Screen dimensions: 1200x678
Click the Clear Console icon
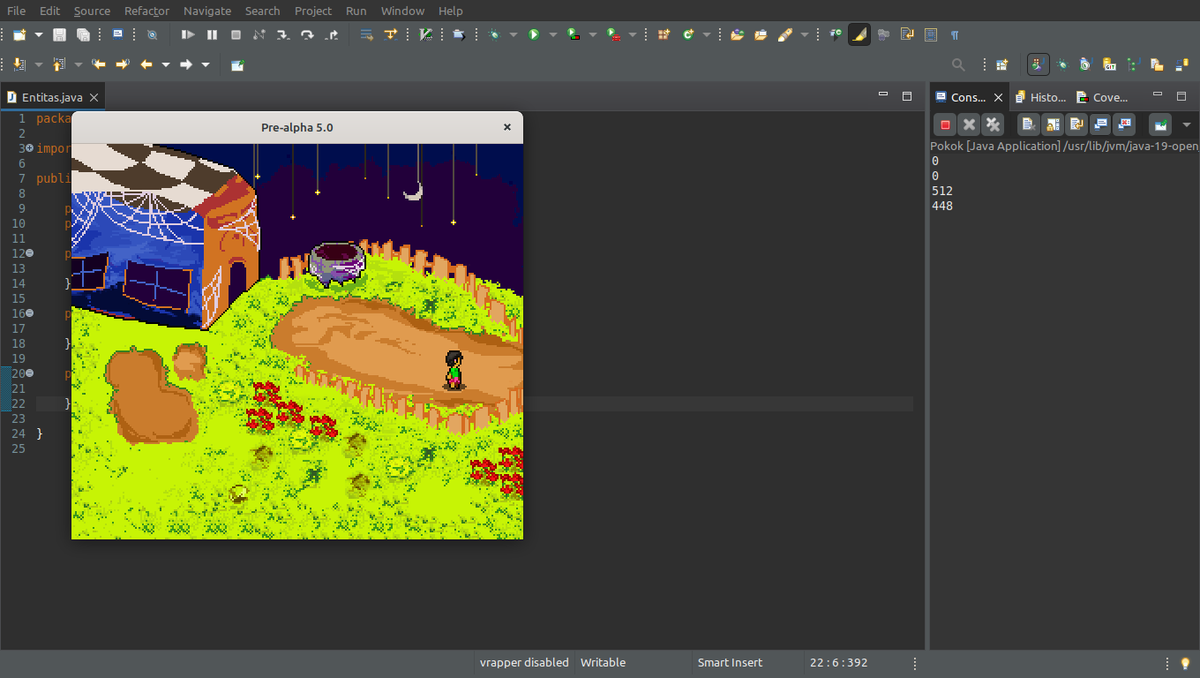pyautogui.click(x=1028, y=125)
